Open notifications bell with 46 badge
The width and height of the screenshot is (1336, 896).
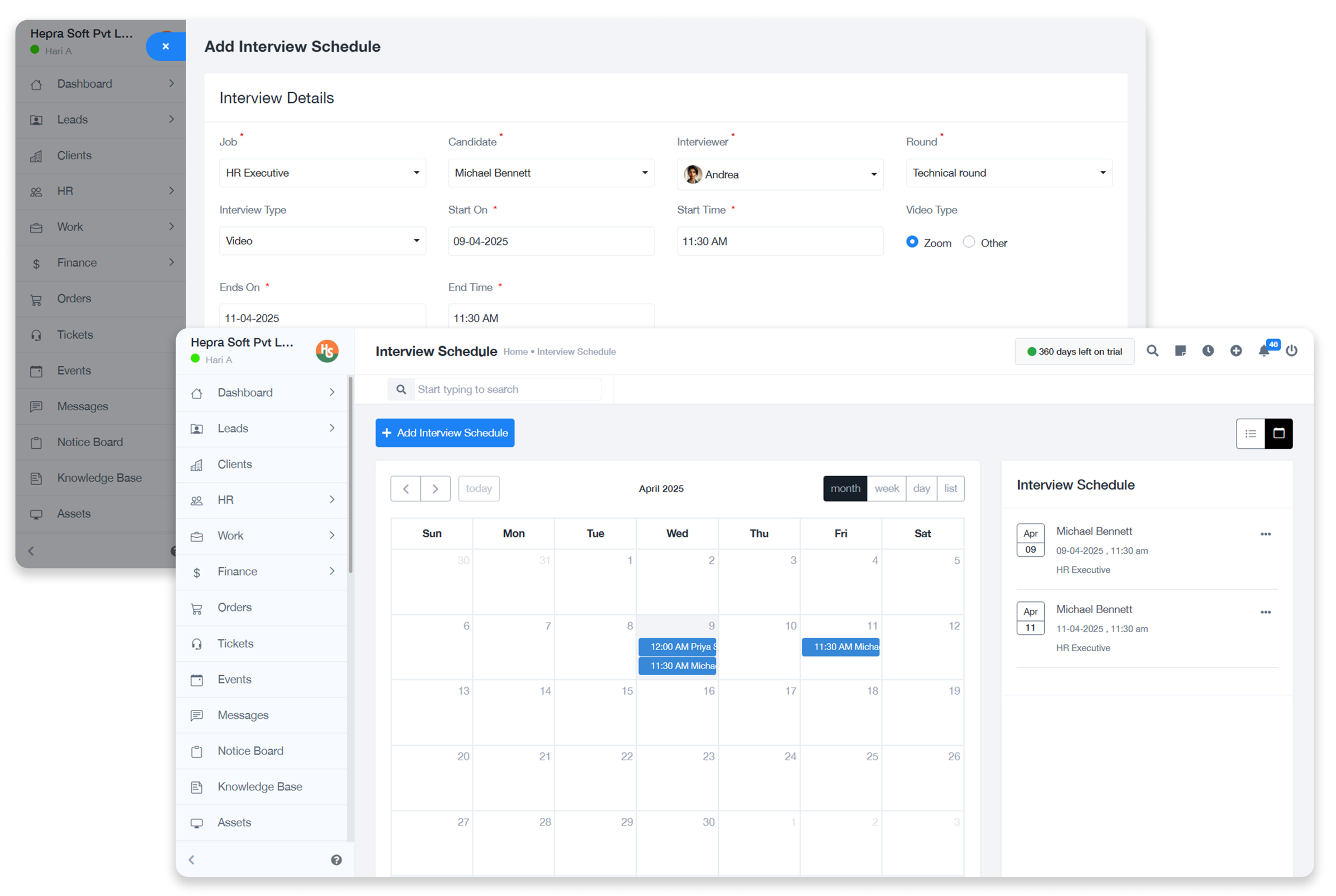click(x=1263, y=351)
